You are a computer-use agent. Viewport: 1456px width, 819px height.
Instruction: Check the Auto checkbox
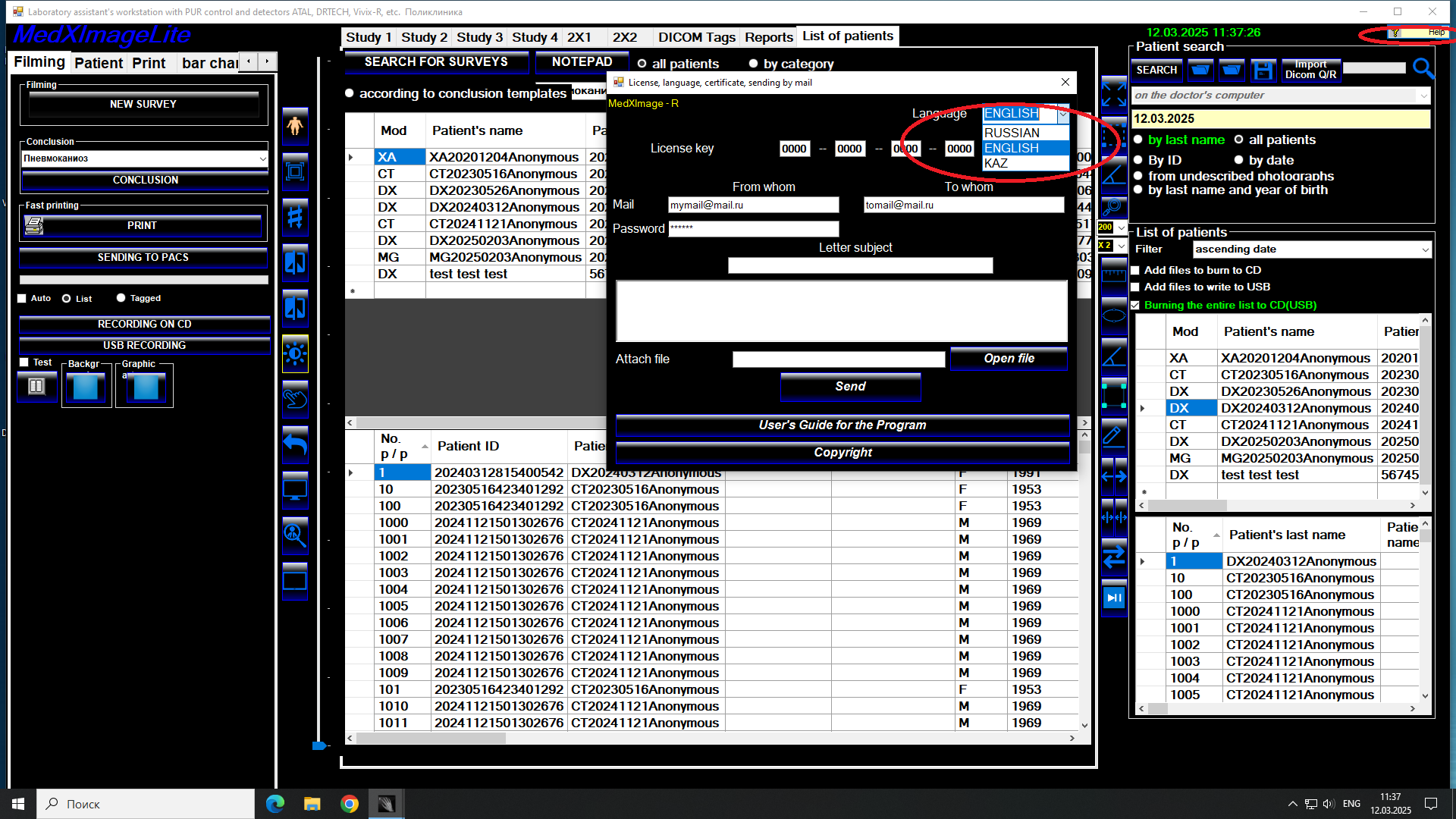(x=22, y=299)
